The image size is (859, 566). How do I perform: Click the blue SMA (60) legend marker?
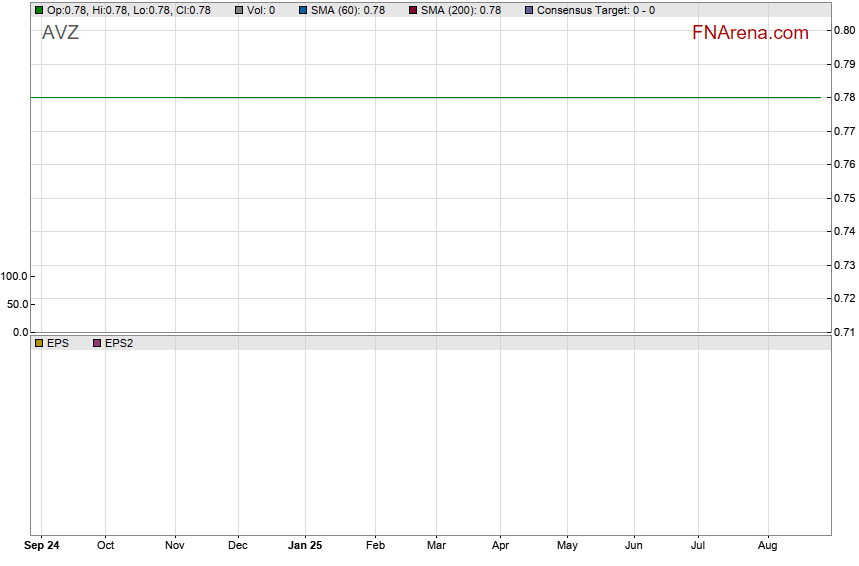[303, 10]
